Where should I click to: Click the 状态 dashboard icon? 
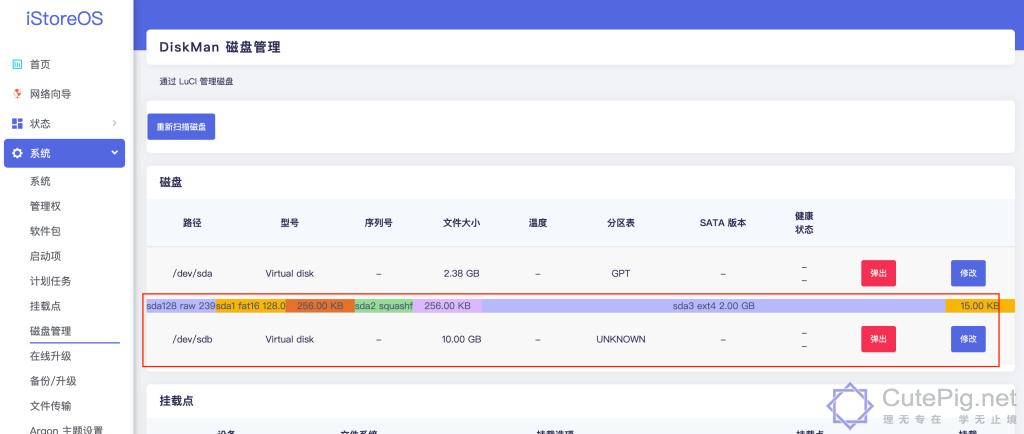click(x=18, y=123)
